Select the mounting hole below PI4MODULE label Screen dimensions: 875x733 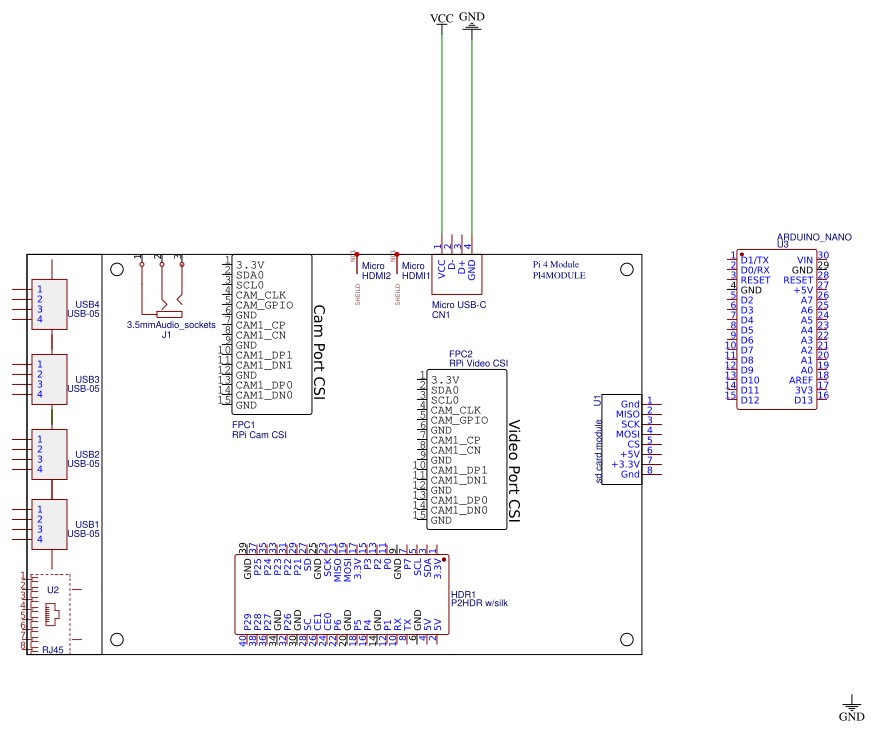click(627, 269)
